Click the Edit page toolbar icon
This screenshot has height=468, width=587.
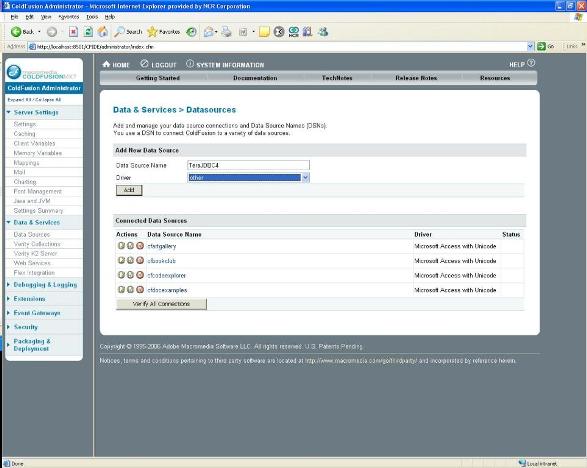(x=243, y=32)
